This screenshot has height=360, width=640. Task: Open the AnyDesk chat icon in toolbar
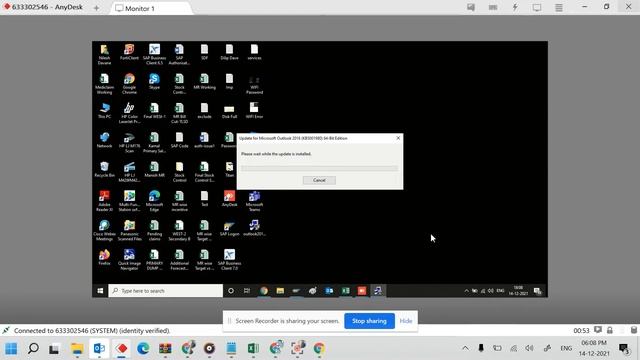pyautogui.click(x=471, y=7)
